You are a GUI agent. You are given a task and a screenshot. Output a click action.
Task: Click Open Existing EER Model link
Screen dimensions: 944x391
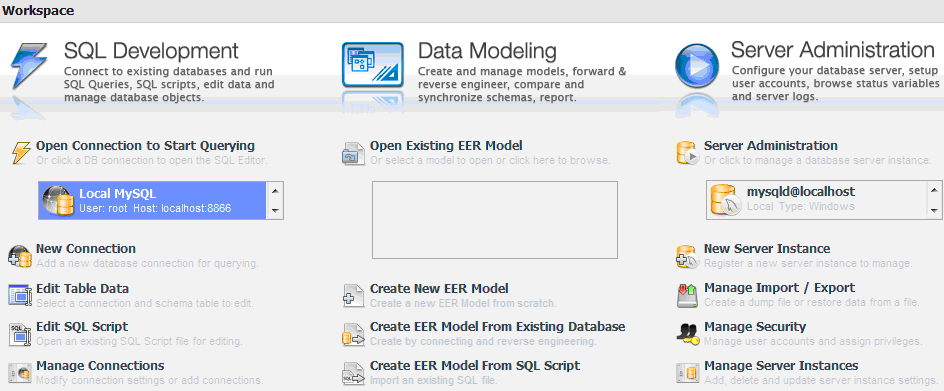446,146
